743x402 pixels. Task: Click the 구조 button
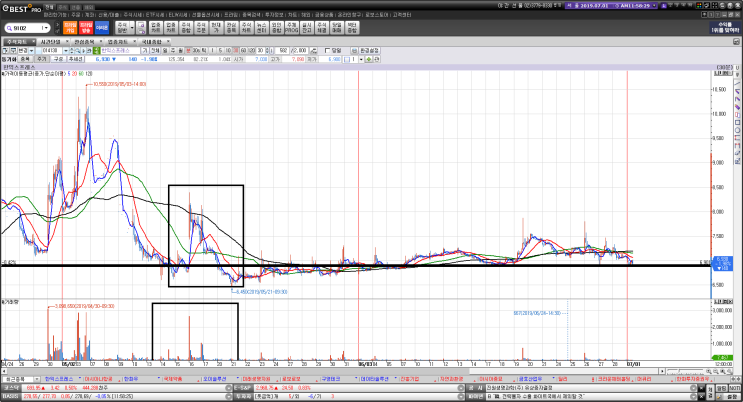tap(58, 59)
